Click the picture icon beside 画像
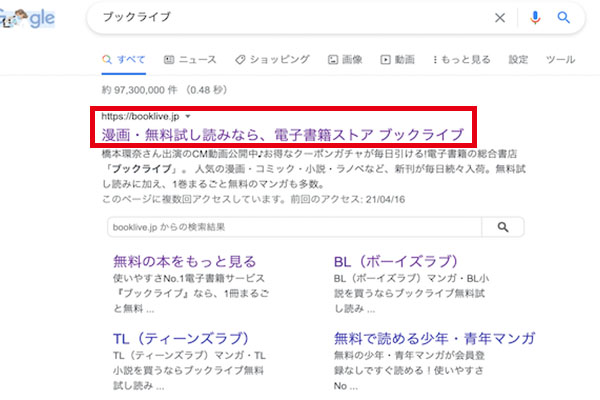Viewport: 600px width, 400px height. (x=333, y=60)
